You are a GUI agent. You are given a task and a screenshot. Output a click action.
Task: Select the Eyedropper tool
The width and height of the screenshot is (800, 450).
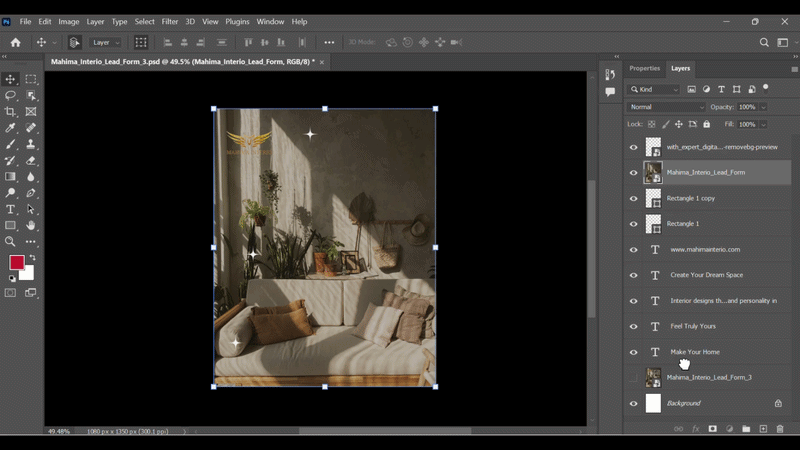11,128
